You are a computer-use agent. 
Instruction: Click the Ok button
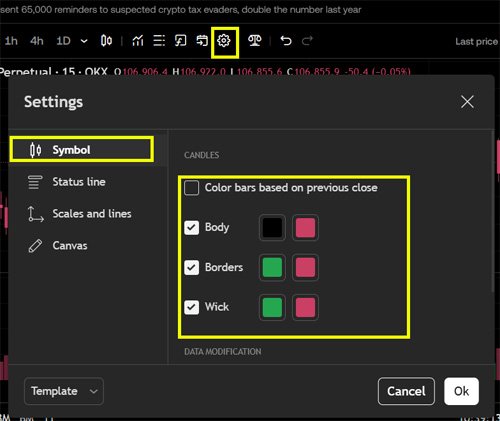(x=461, y=391)
